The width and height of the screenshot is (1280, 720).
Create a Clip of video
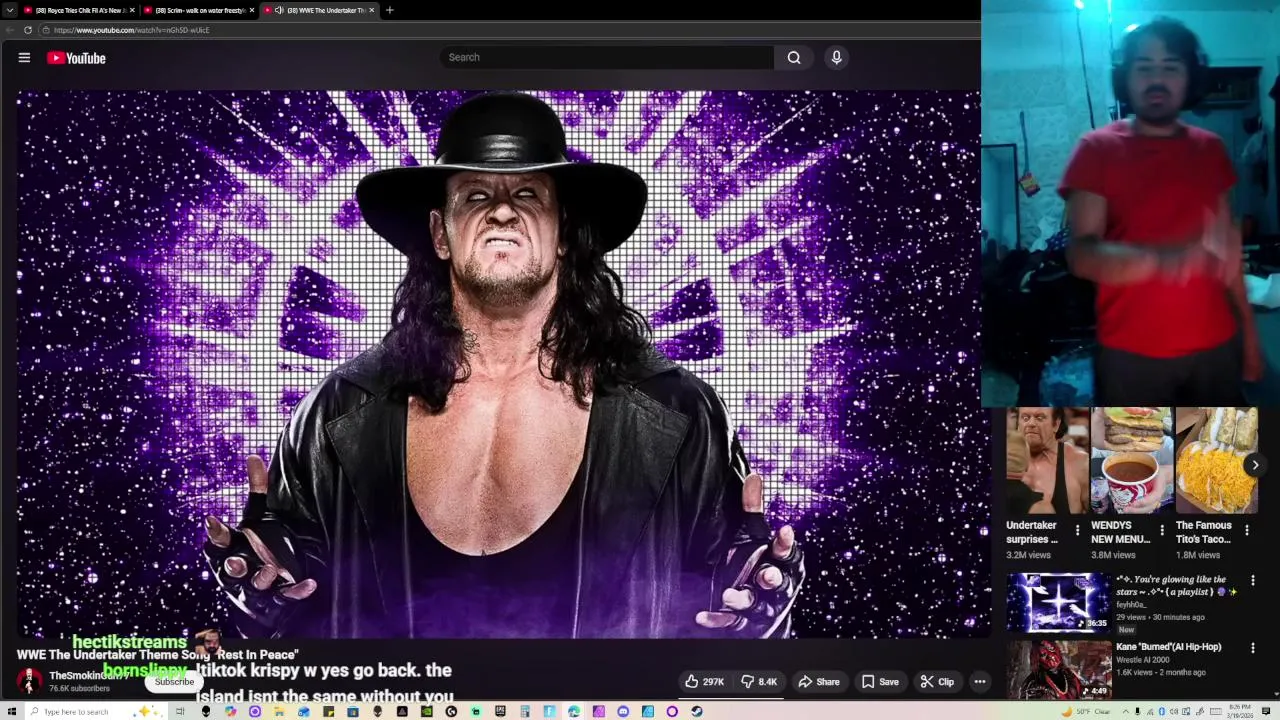[x=937, y=682]
